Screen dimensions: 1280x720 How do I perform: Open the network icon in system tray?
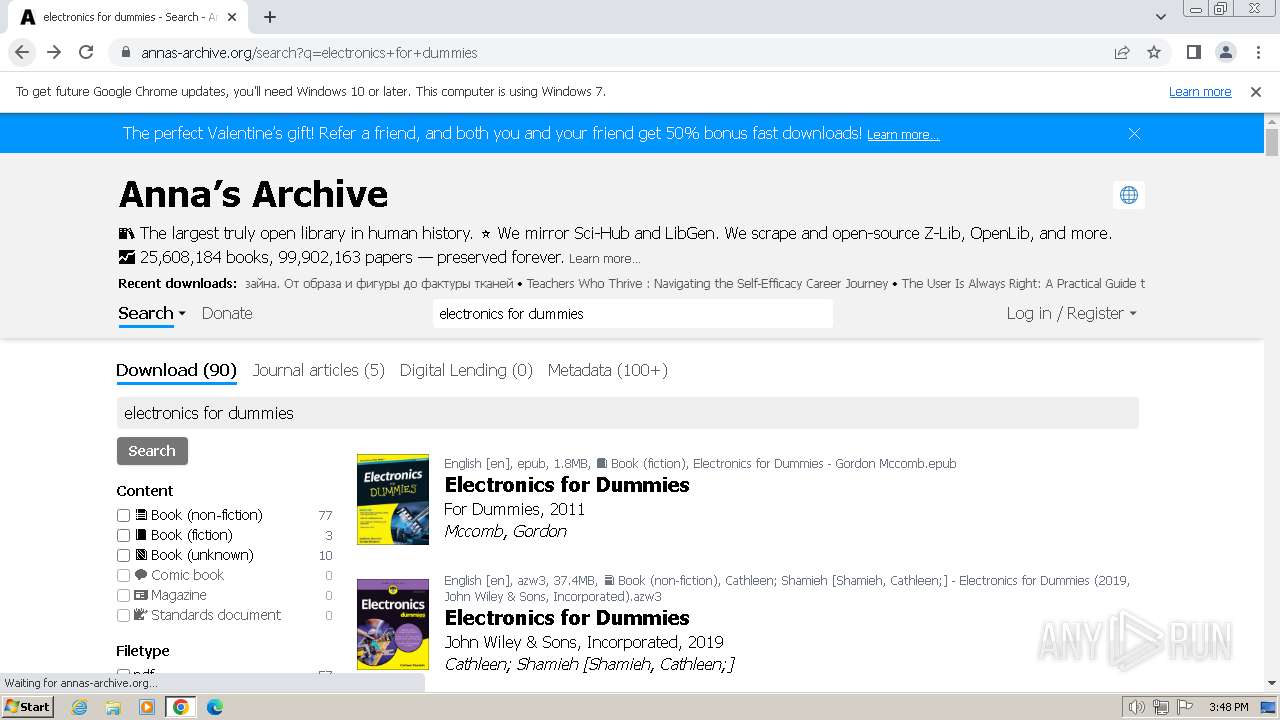pyautogui.click(x=1161, y=707)
